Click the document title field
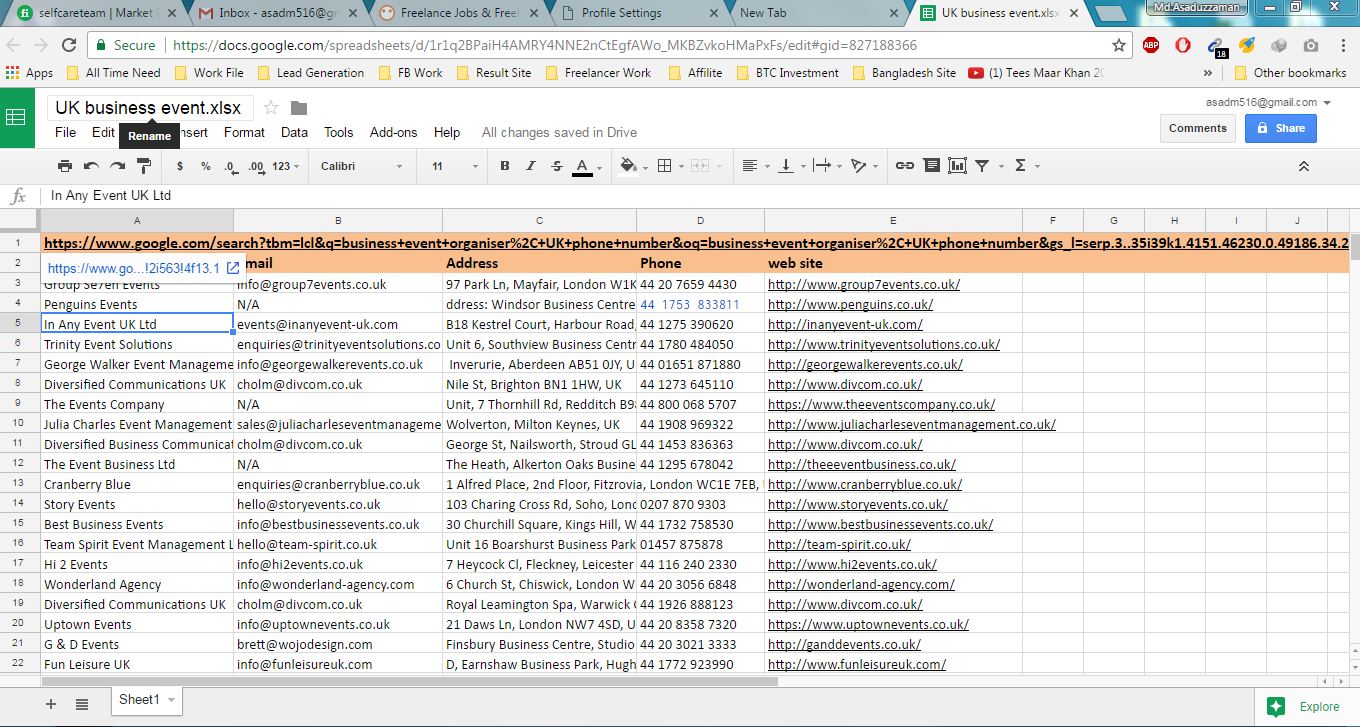Screen dimensions: 1360x727 [149, 108]
